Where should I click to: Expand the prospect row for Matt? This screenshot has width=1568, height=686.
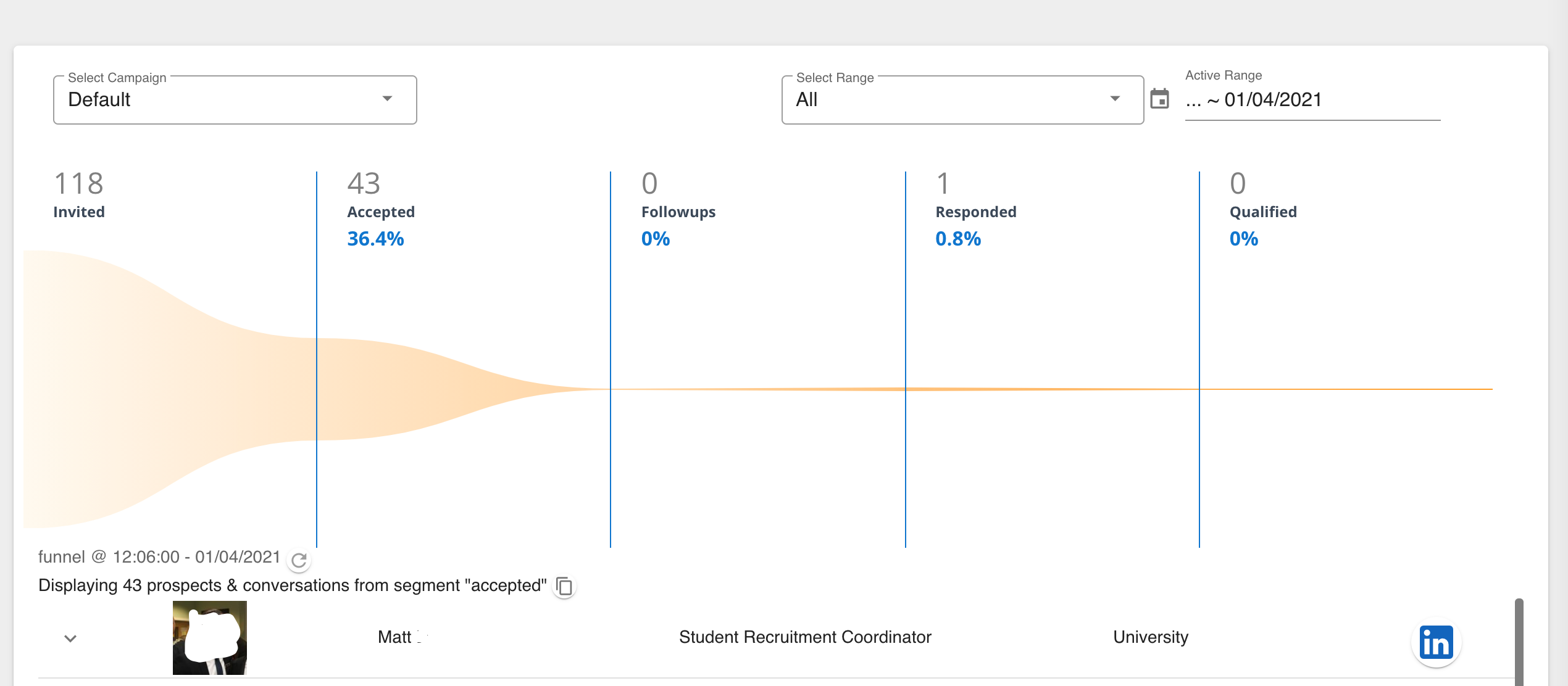tap(70, 638)
